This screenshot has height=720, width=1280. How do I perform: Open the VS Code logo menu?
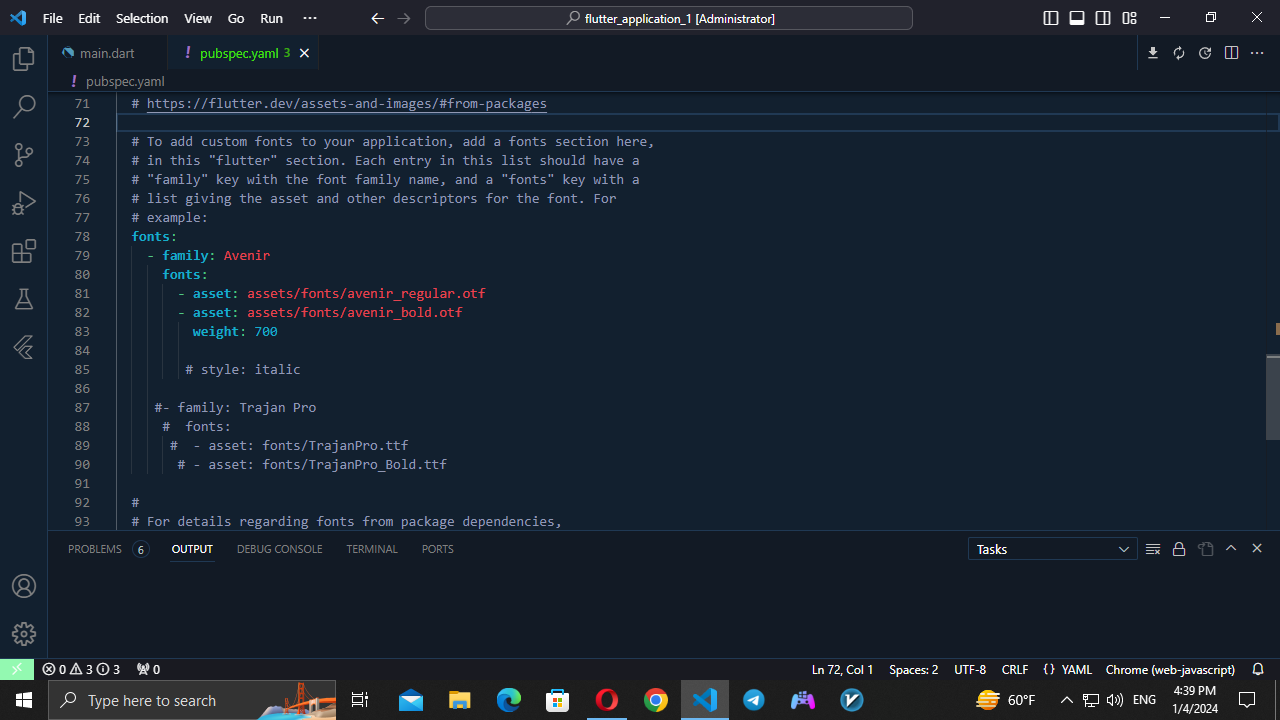18,18
